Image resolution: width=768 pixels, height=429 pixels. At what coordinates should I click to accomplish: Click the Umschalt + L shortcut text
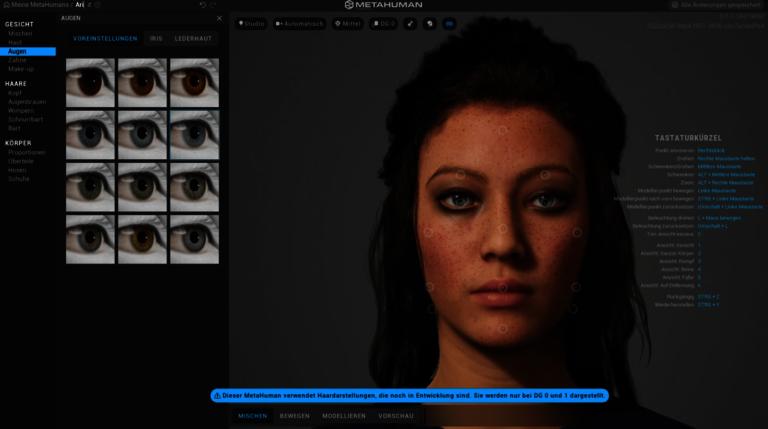[x=712, y=226]
